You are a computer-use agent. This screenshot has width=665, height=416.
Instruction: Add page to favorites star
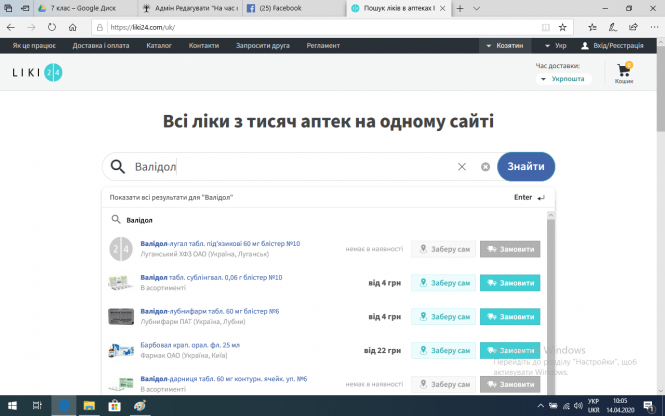pos(562,27)
